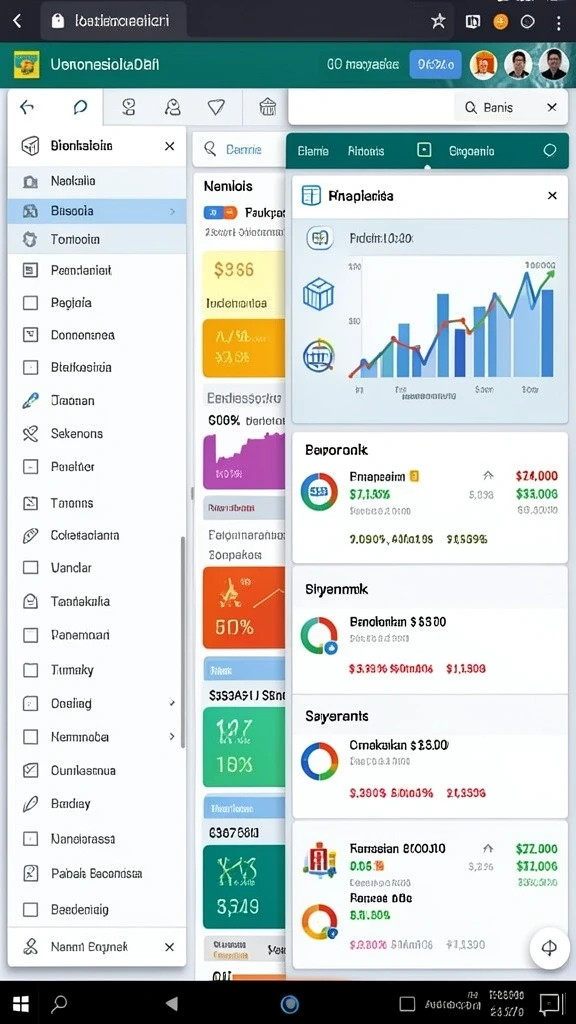This screenshot has height=1024, width=576.
Task: Click the 3D cube icon beside chart
Action: (x=319, y=294)
